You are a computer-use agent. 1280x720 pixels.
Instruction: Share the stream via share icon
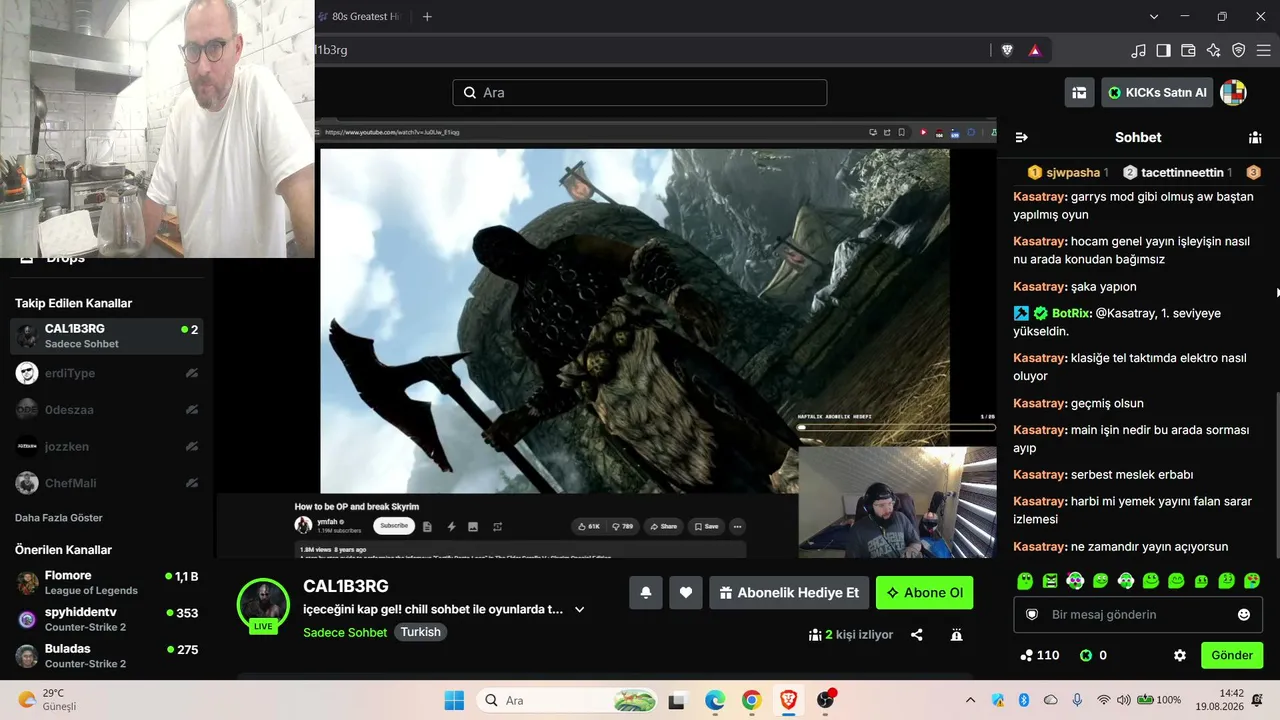tap(916, 634)
